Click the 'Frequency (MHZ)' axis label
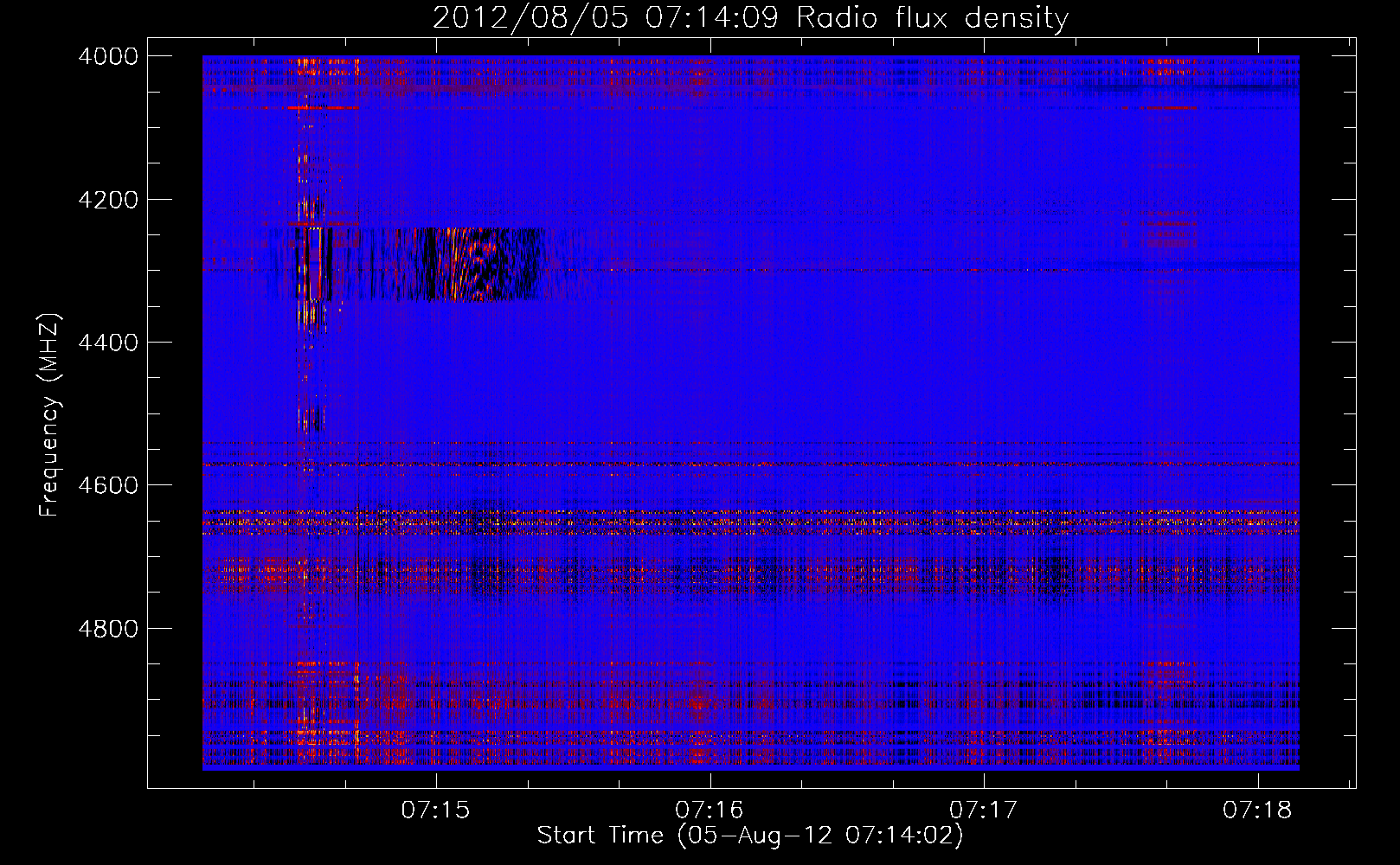Viewport: 1400px width, 865px height. (x=49, y=415)
